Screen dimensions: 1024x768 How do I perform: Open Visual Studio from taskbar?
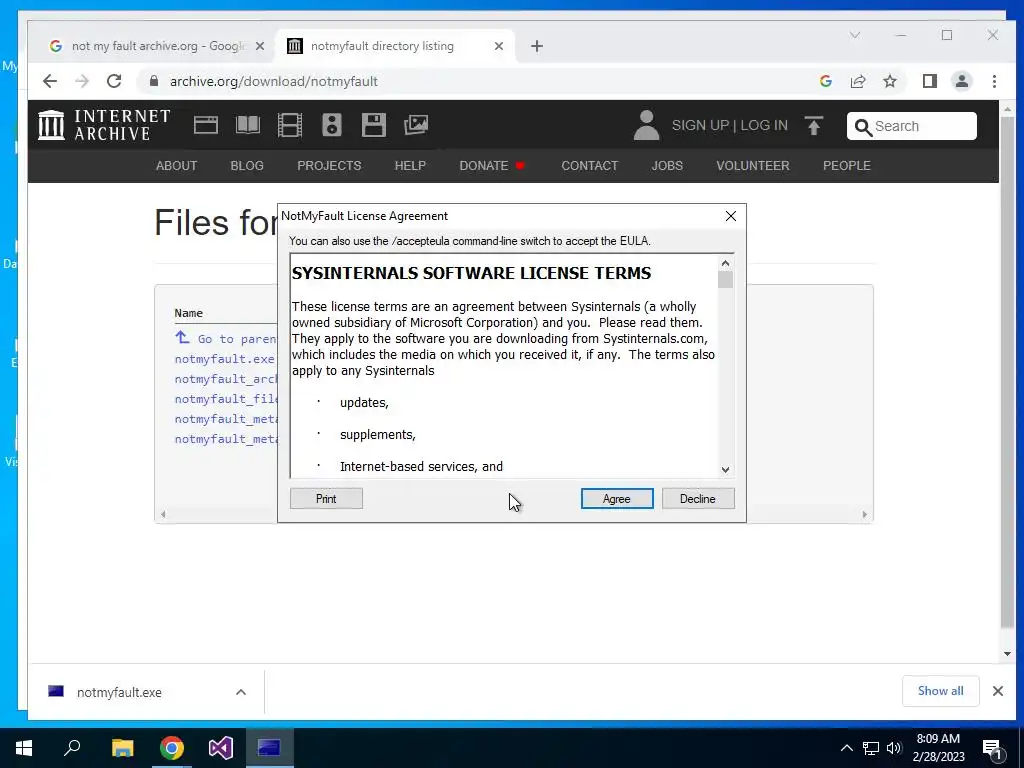(221, 748)
